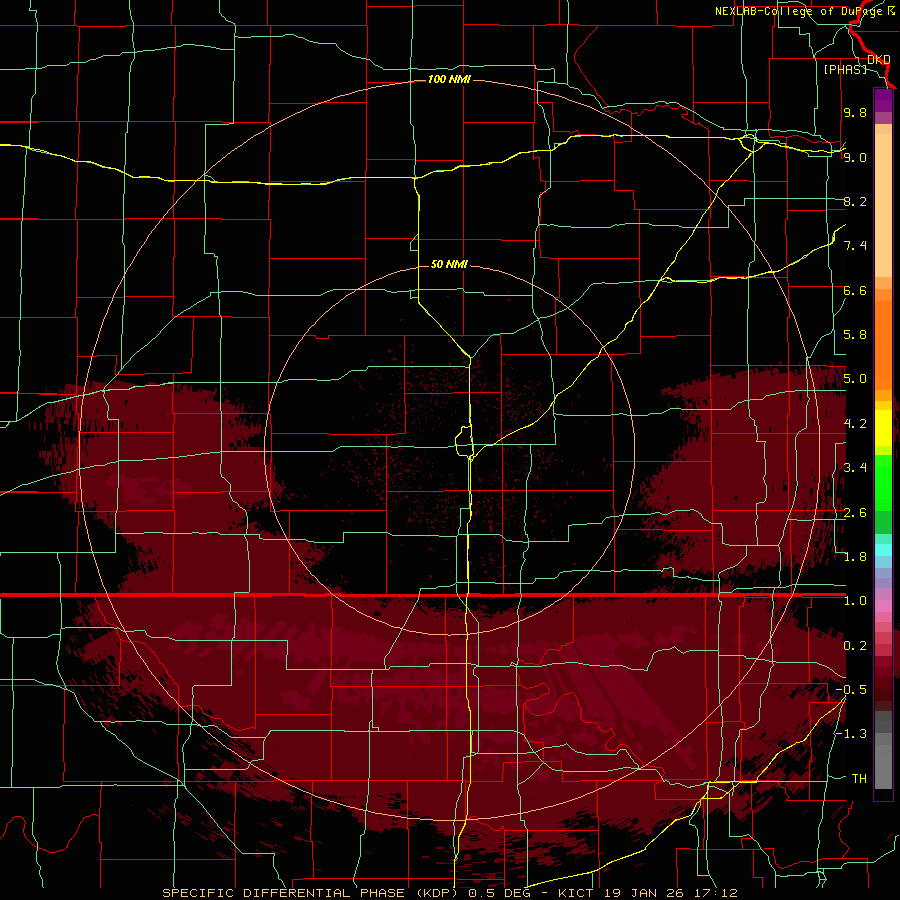The width and height of the screenshot is (900, 900).
Task: Click the 9.8 value on the color scale
Action: 855,112
